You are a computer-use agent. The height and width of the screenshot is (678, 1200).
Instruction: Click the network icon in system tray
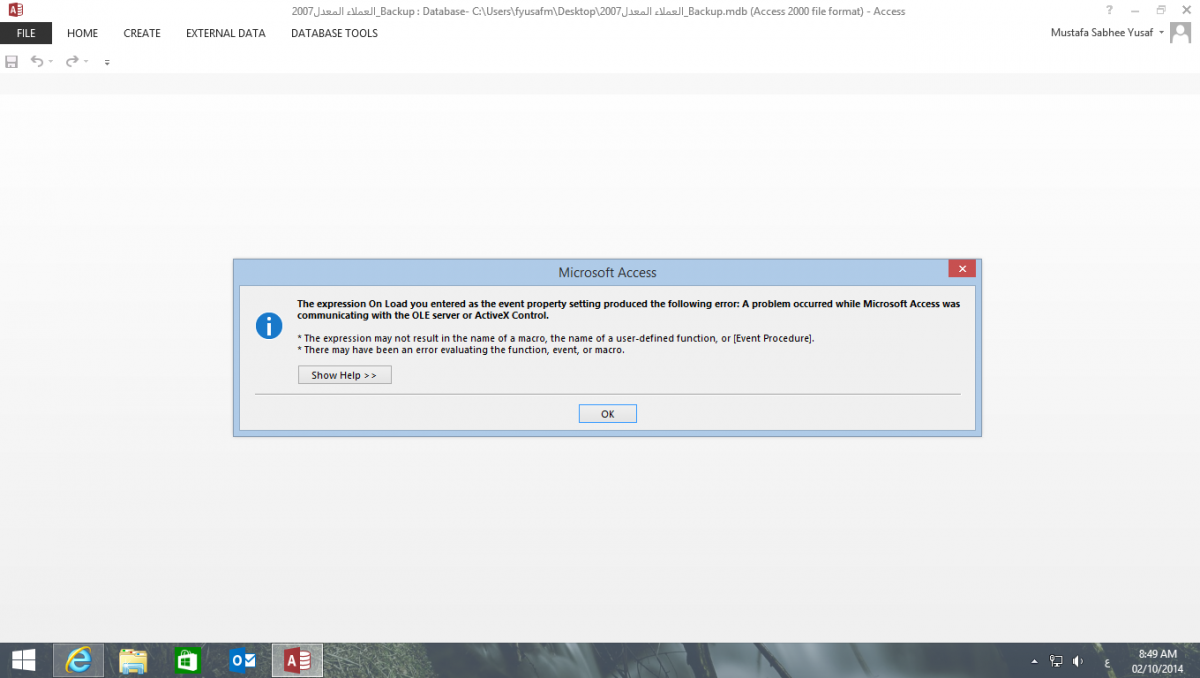[x=1056, y=661]
